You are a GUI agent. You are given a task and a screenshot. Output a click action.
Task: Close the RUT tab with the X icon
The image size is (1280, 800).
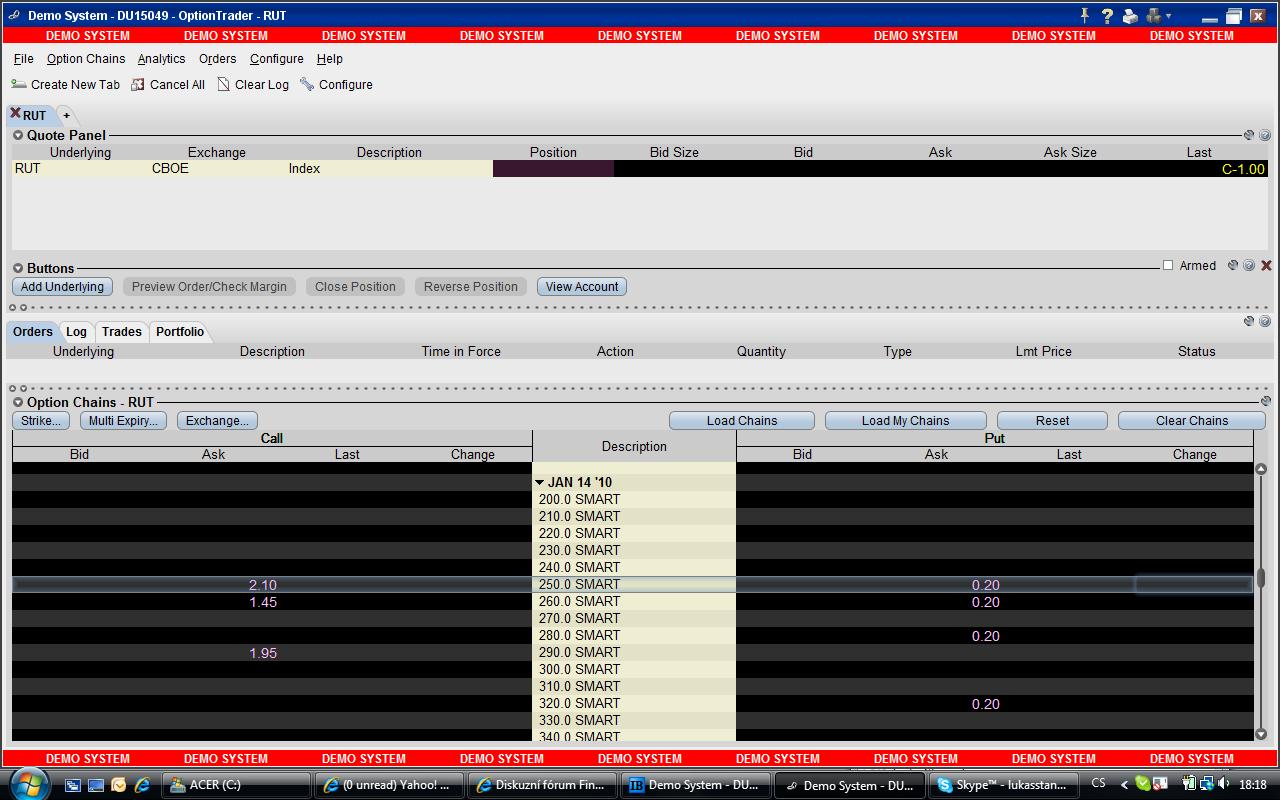point(15,113)
